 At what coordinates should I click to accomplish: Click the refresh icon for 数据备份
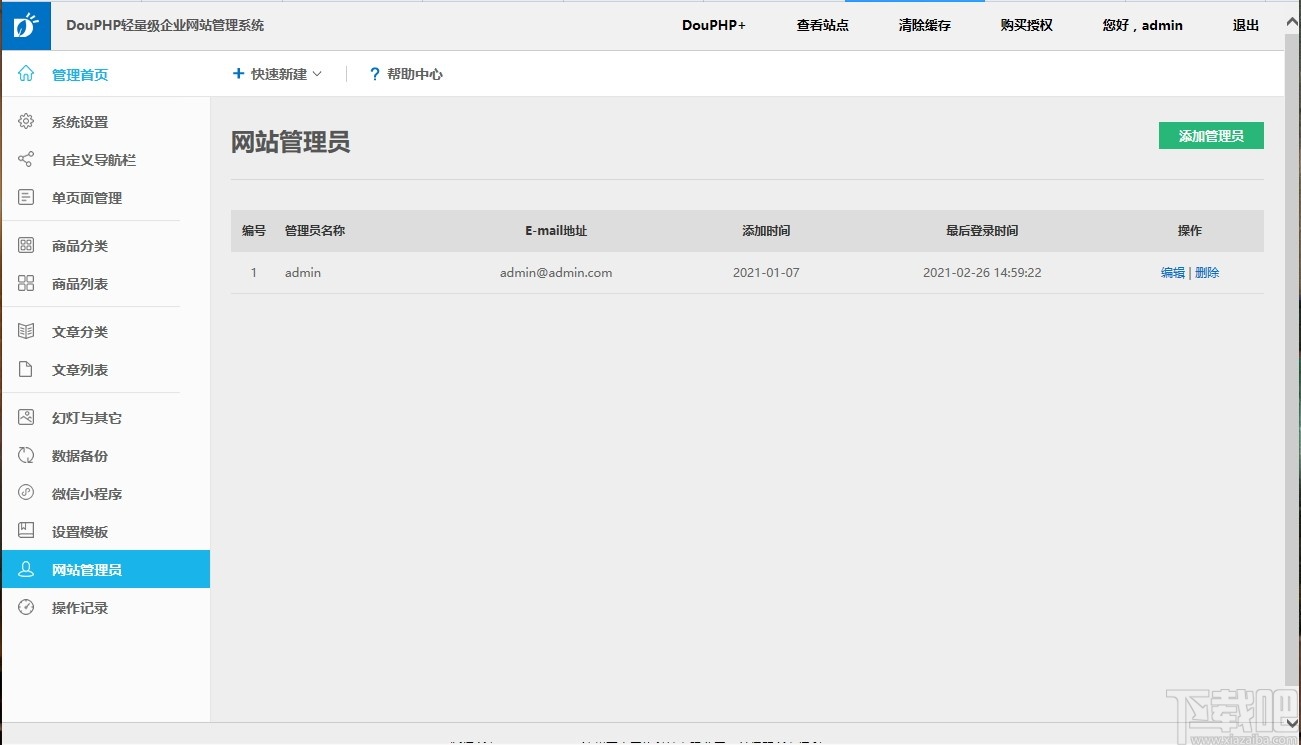tap(26, 456)
